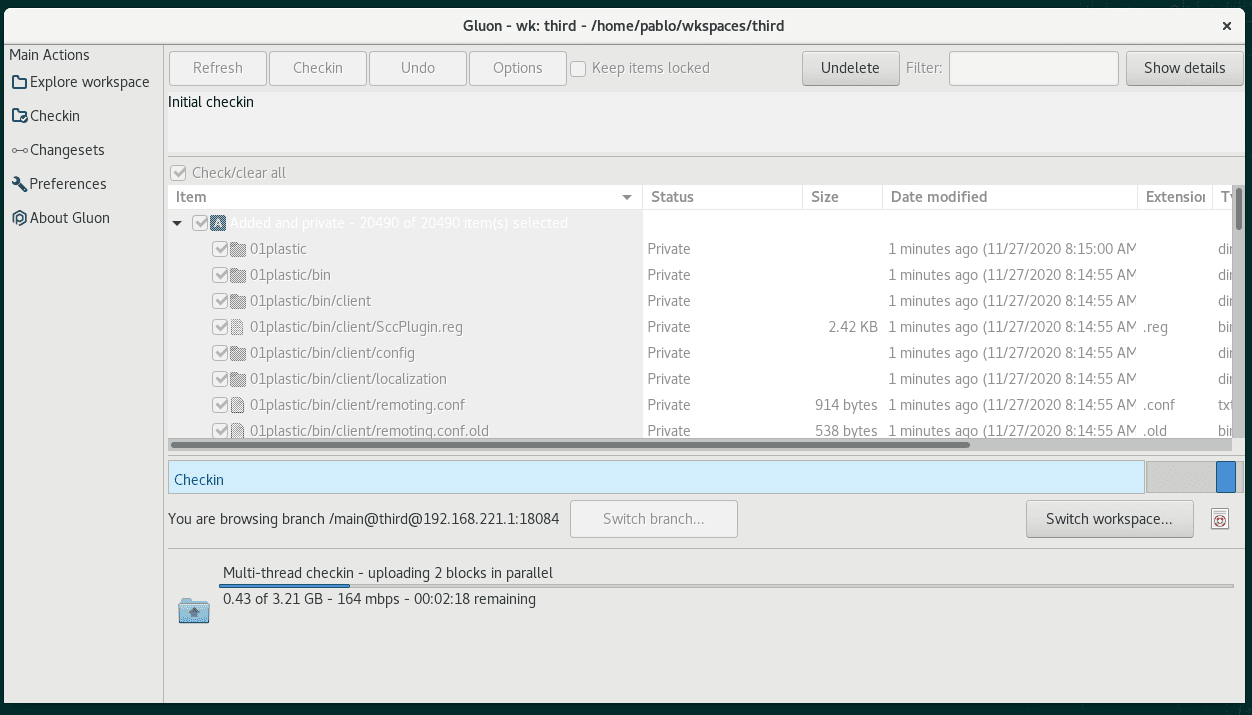
Task: Toggle the 01plastic row checkbox
Action: pyautogui.click(x=220, y=249)
